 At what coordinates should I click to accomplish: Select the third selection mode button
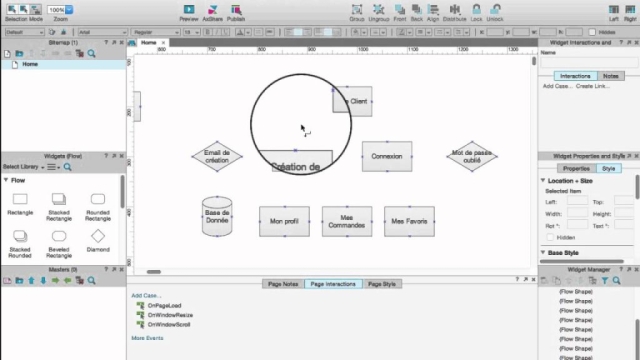(x=36, y=9)
